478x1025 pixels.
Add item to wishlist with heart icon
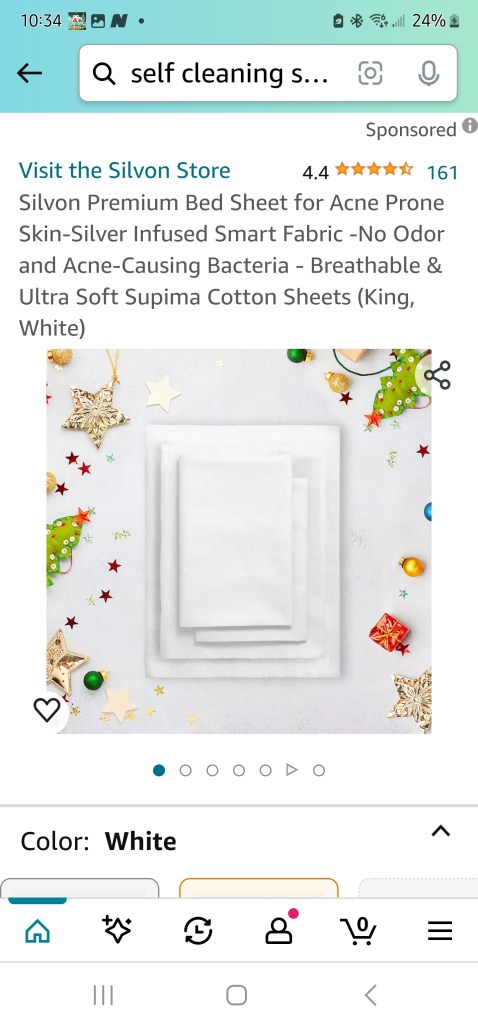pyautogui.click(x=46, y=711)
